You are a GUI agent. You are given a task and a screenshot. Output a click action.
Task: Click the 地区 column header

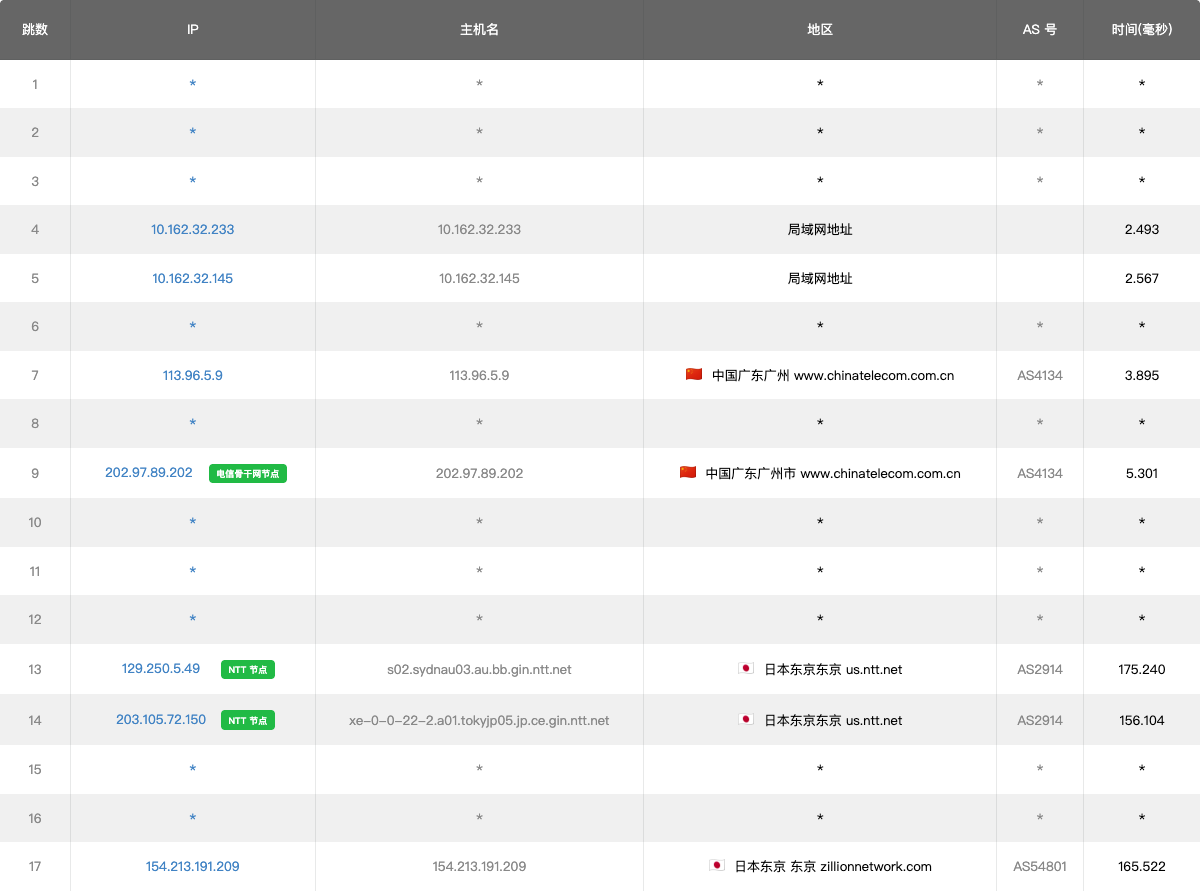(x=820, y=29)
